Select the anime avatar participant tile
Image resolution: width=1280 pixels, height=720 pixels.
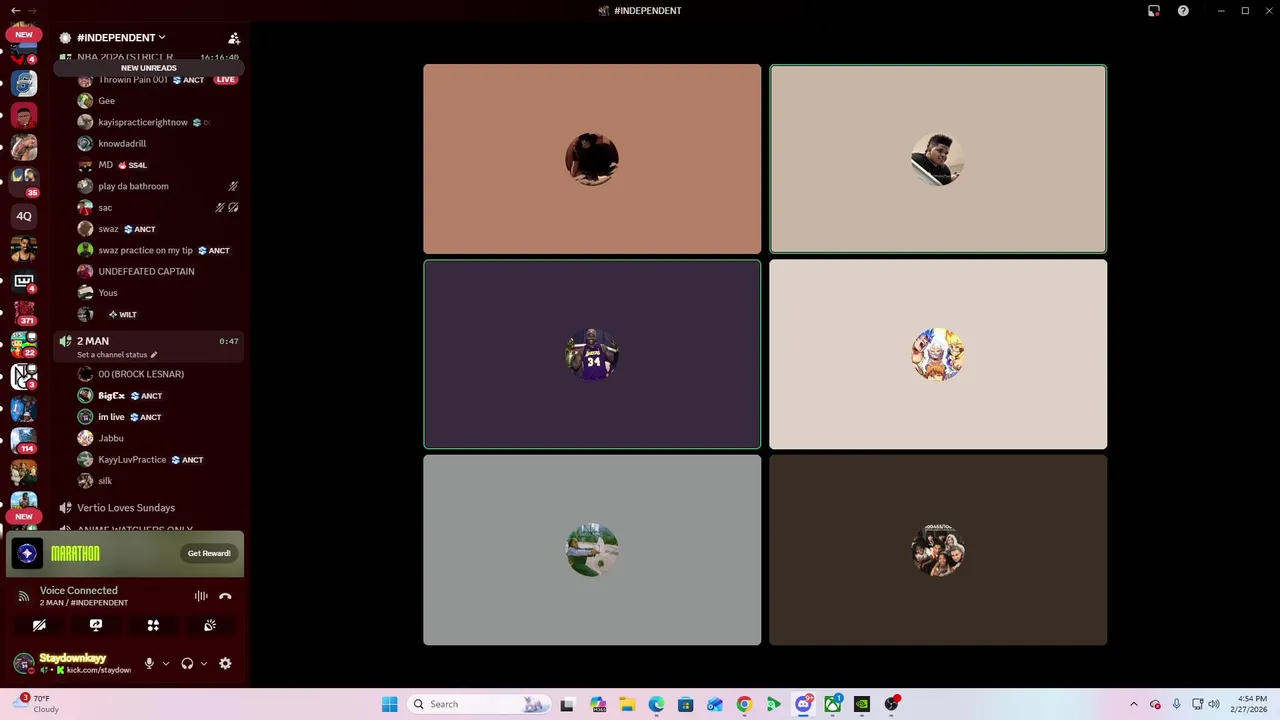938,354
